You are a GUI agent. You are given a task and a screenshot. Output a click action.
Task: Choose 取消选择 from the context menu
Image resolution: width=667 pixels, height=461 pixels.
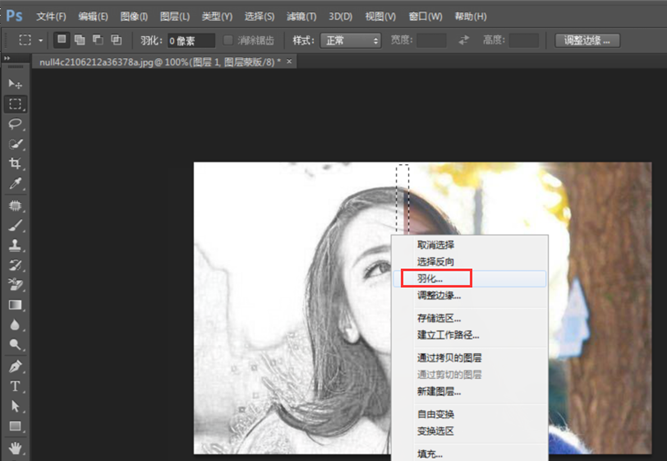[x=435, y=245]
